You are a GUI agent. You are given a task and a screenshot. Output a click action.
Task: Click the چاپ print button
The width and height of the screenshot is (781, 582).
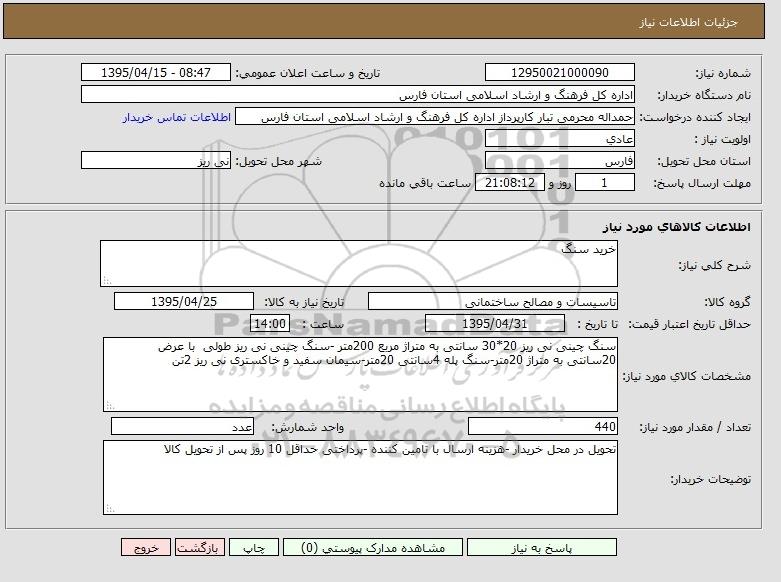point(255,548)
